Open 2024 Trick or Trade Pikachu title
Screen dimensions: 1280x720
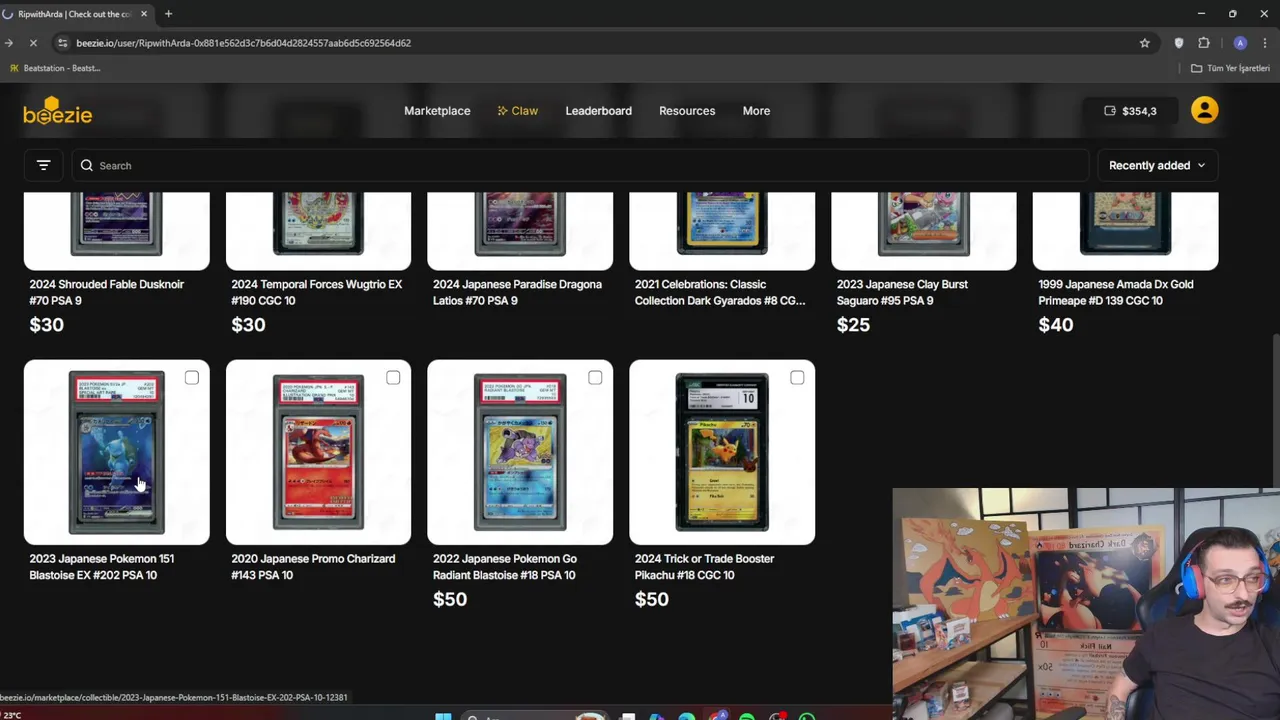[x=704, y=567]
